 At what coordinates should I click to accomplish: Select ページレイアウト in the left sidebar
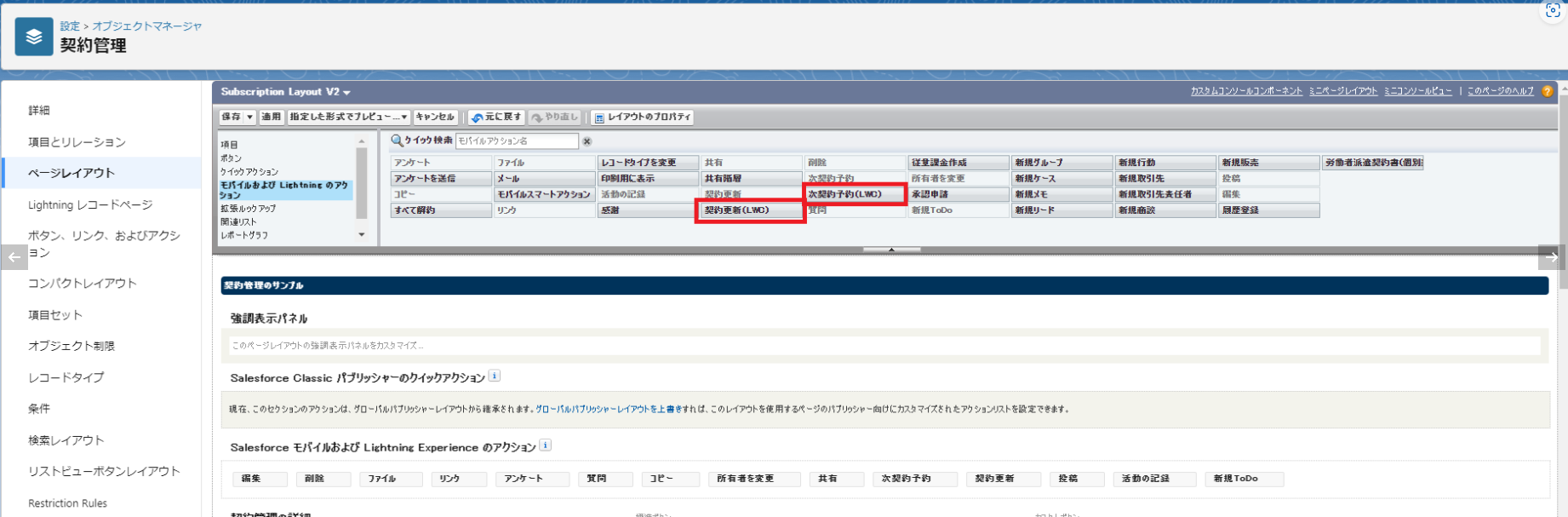click(72, 173)
